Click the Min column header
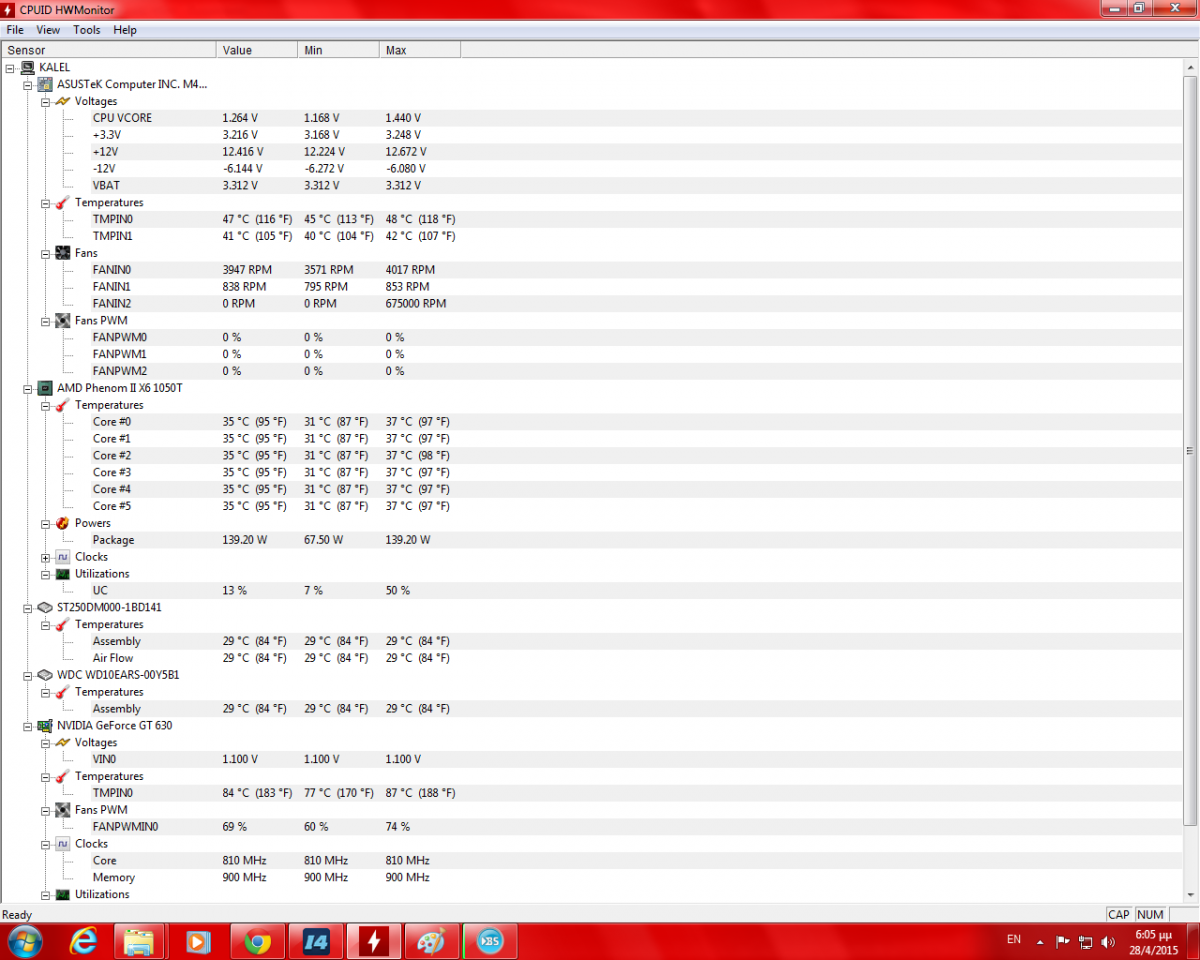 click(x=338, y=50)
